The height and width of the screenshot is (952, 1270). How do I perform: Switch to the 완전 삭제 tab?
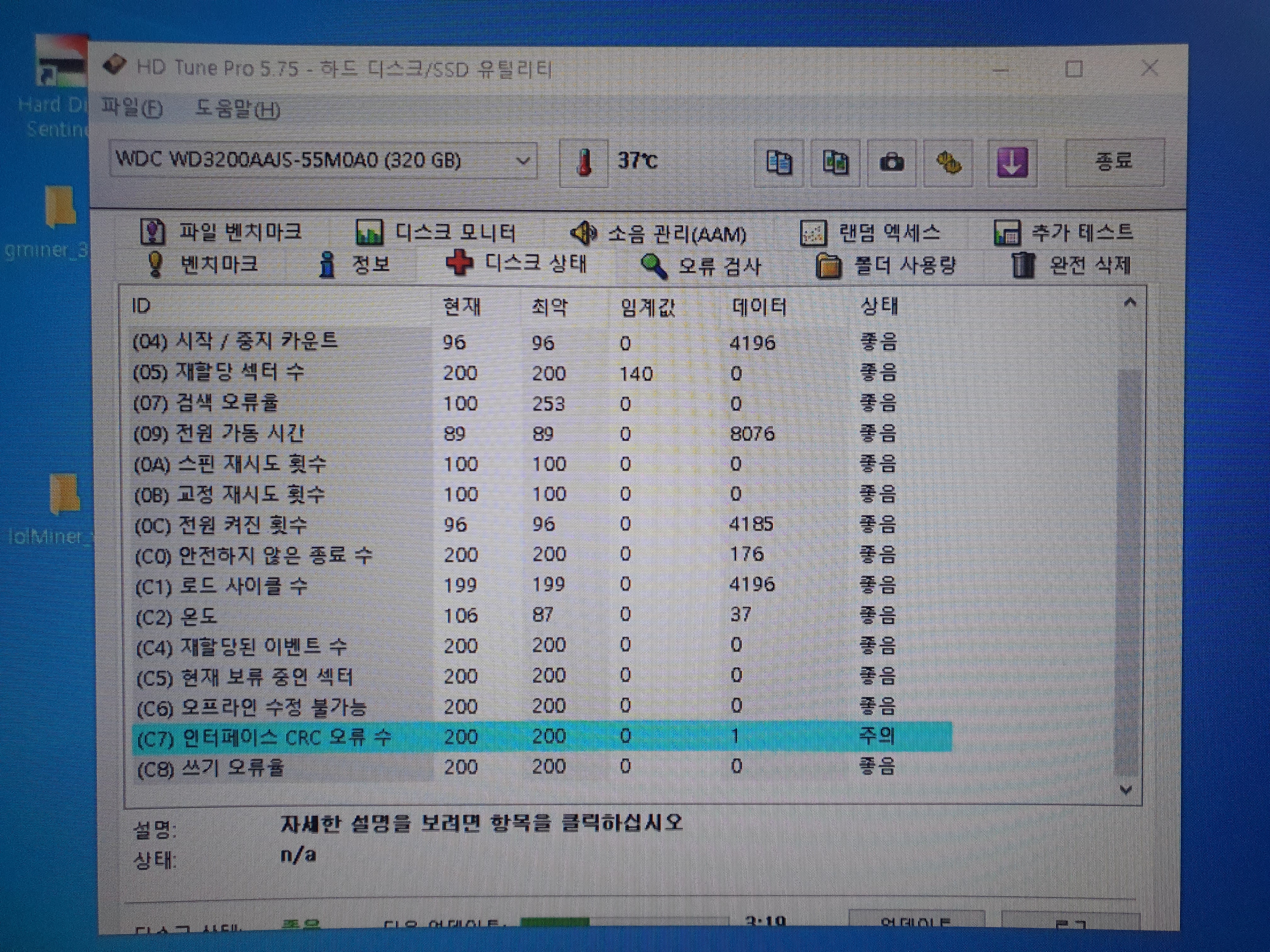point(1071,265)
